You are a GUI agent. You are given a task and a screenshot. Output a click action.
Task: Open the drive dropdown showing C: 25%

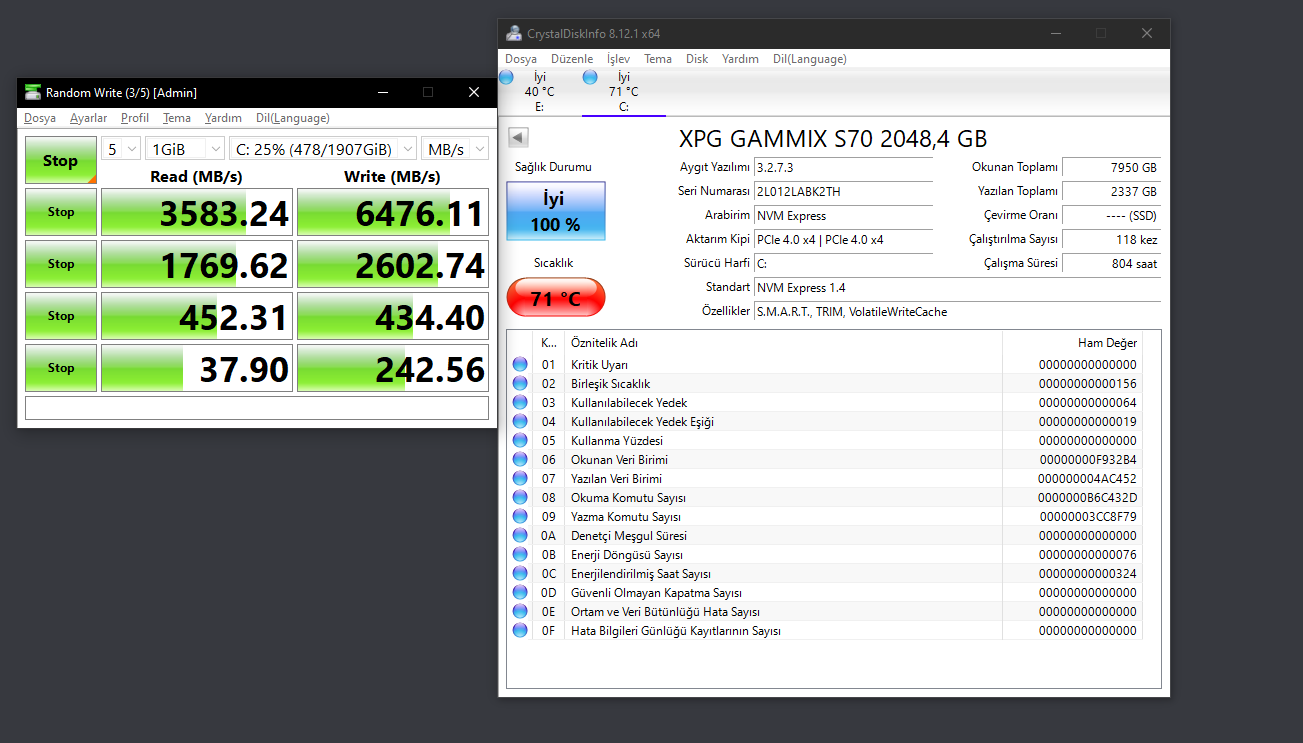point(323,149)
